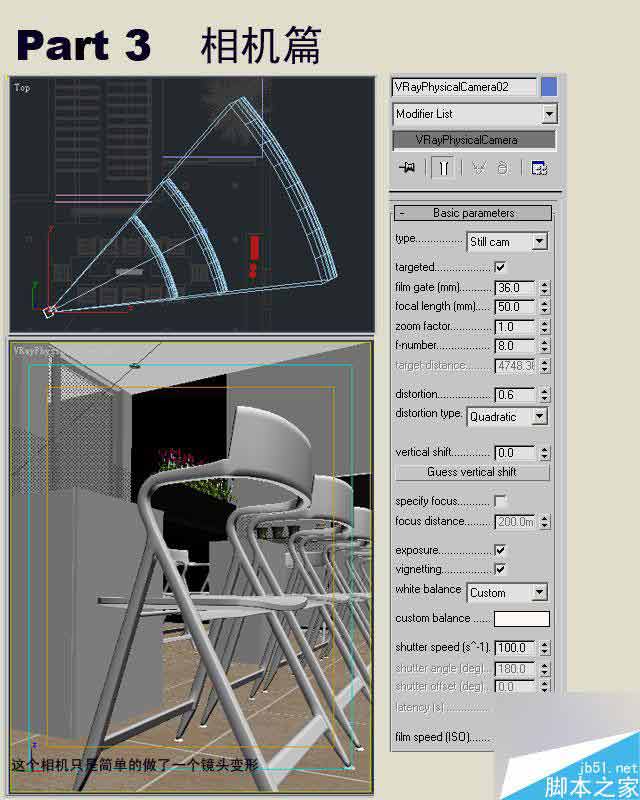This screenshot has height=800, width=640.
Task: Click the Guess vertical shift button
Action: [472, 472]
